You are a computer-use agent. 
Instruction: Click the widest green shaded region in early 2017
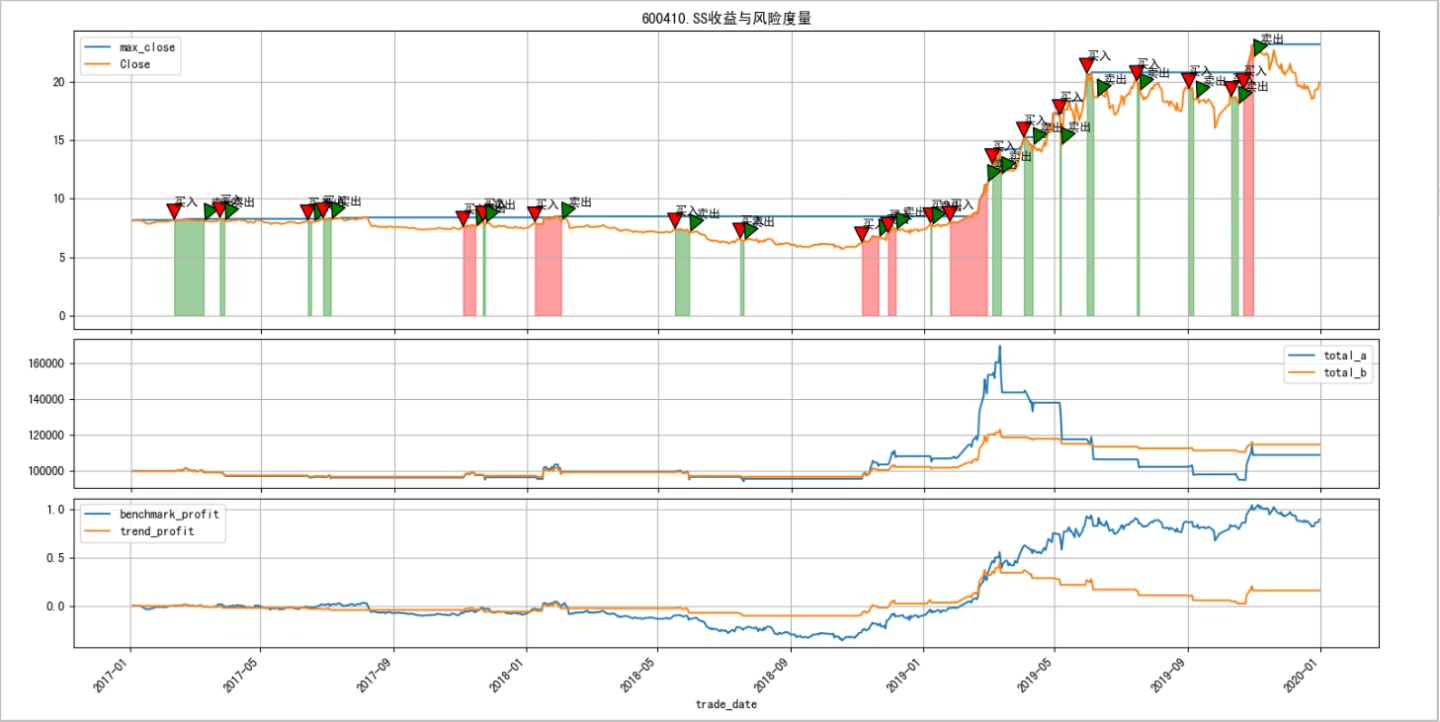click(x=189, y=267)
